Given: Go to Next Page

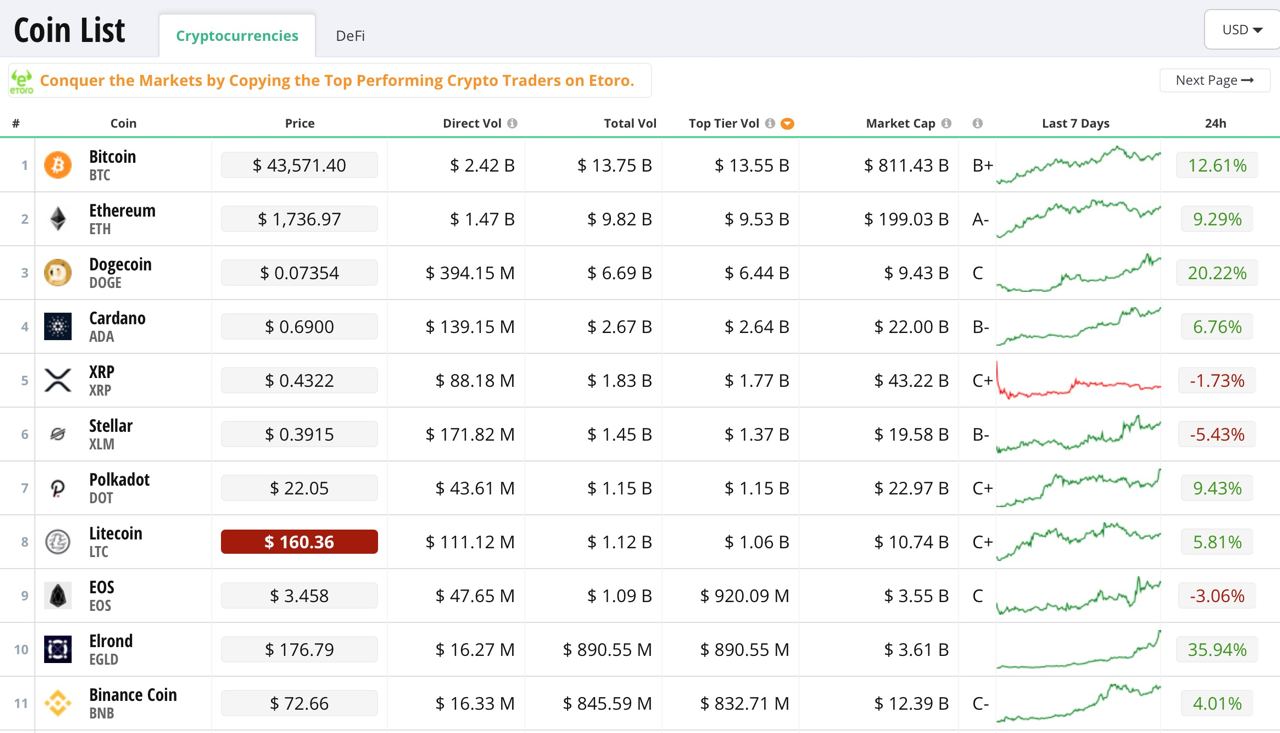Looking at the screenshot, I should [1215, 81].
